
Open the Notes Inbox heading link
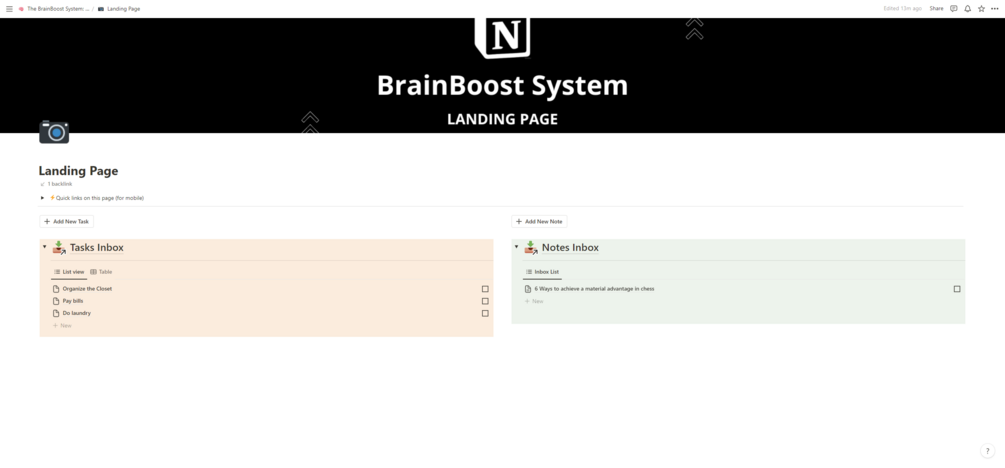point(570,247)
